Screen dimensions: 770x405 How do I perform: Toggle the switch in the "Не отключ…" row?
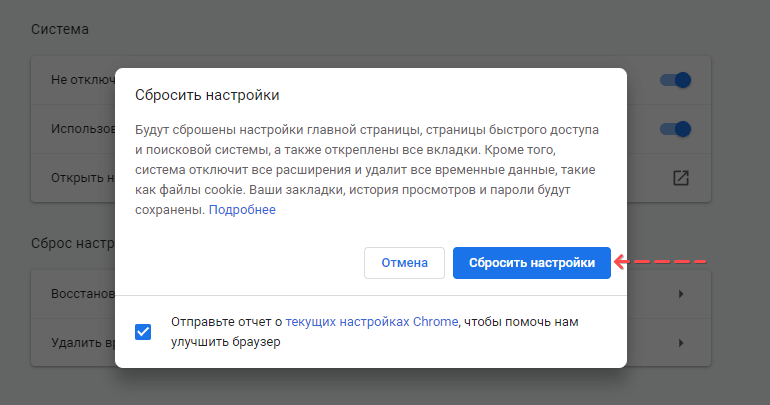point(676,80)
